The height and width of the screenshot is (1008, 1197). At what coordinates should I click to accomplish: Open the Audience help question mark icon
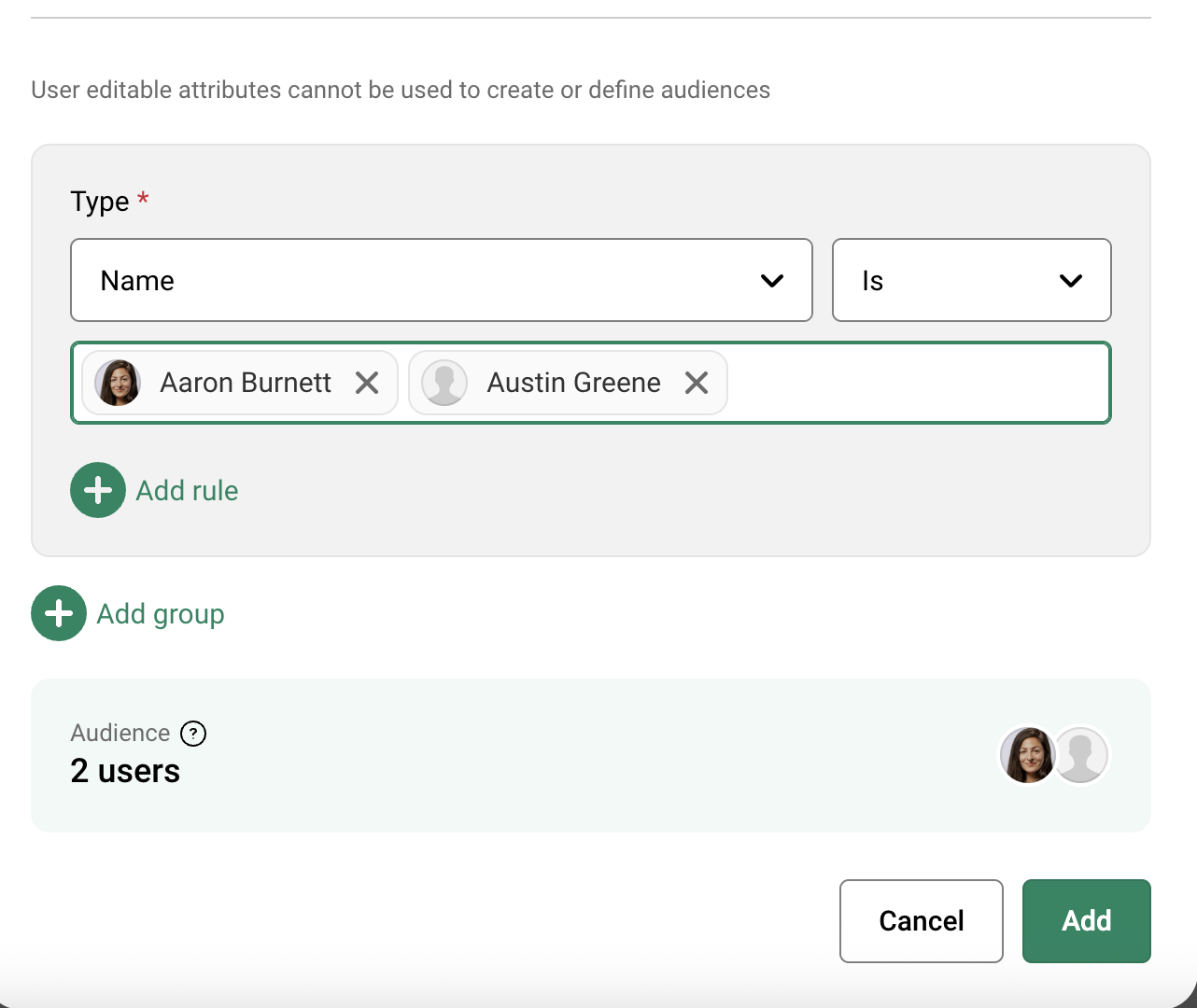tap(193, 734)
